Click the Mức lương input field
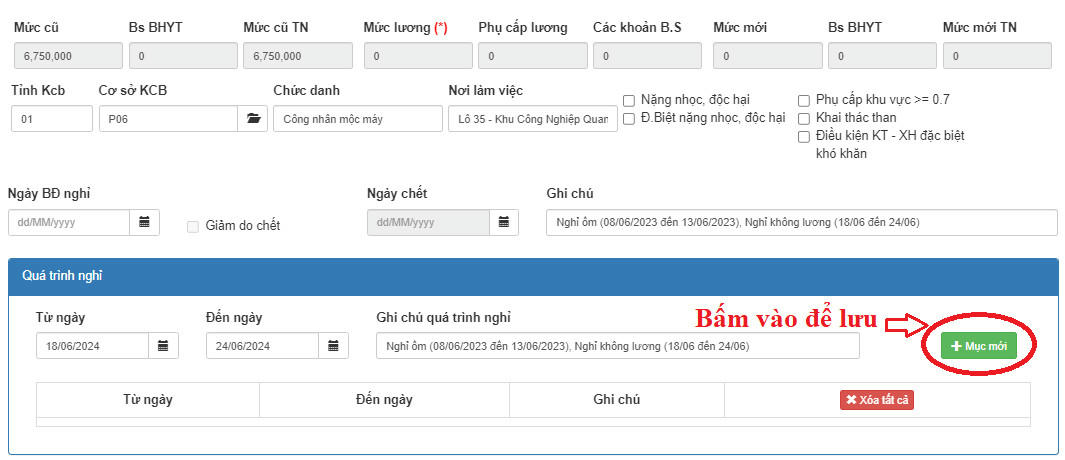Viewport: 1065px width, 460px height. click(x=418, y=56)
